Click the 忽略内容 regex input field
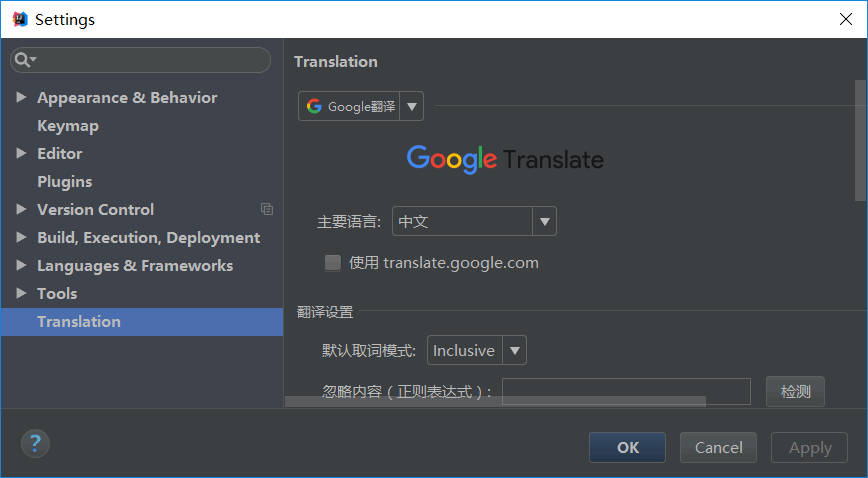 [626, 392]
